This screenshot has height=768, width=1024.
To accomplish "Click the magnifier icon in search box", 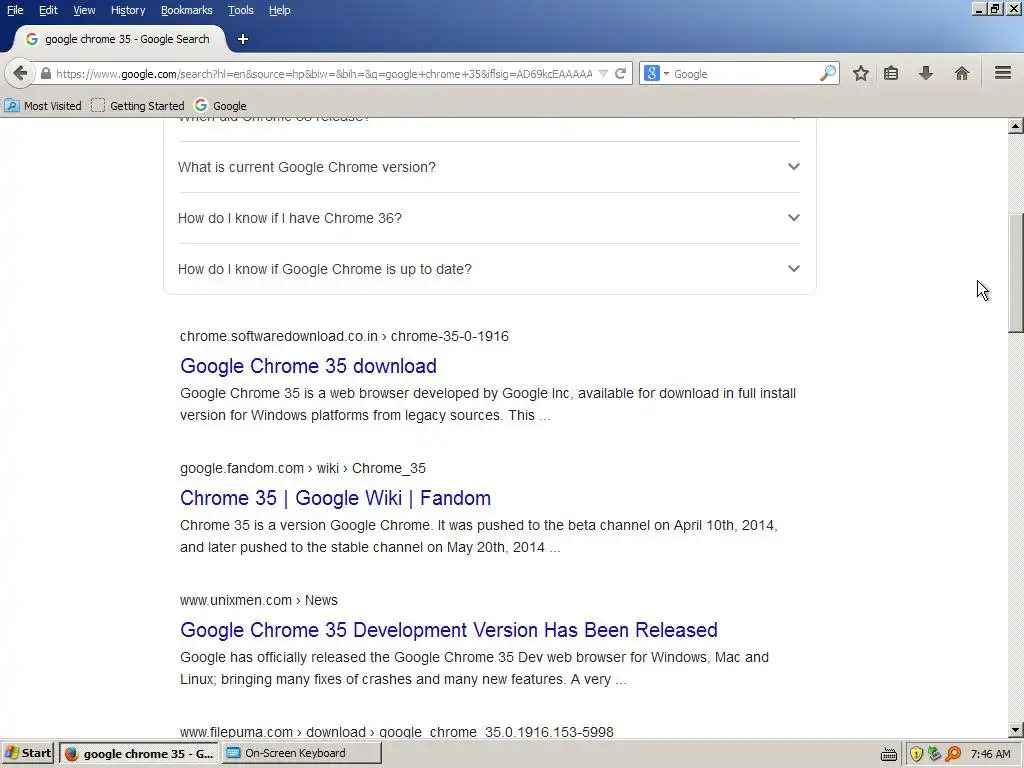I will pos(827,73).
